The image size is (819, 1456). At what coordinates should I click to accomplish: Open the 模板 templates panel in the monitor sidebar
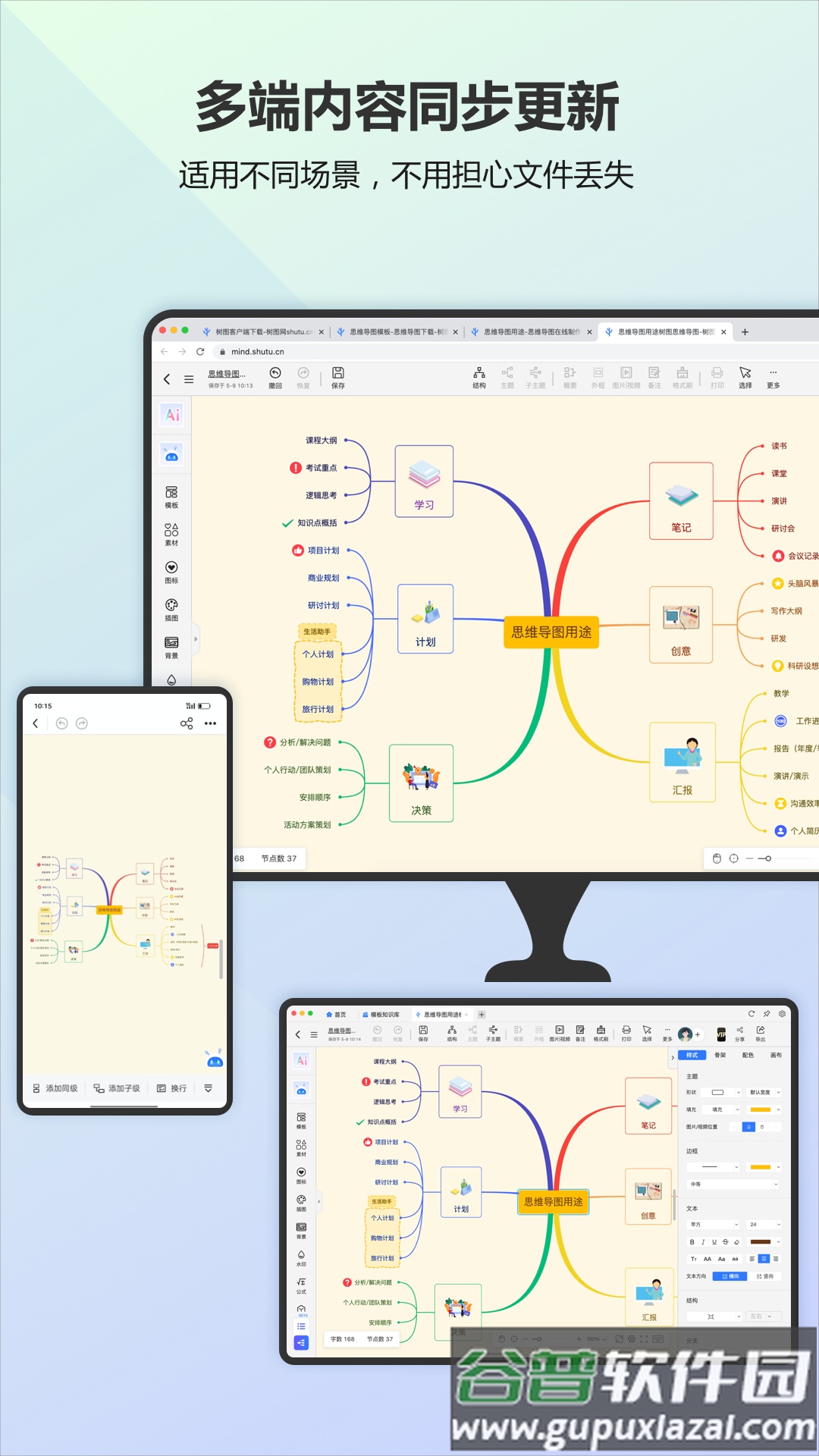coord(171,497)
